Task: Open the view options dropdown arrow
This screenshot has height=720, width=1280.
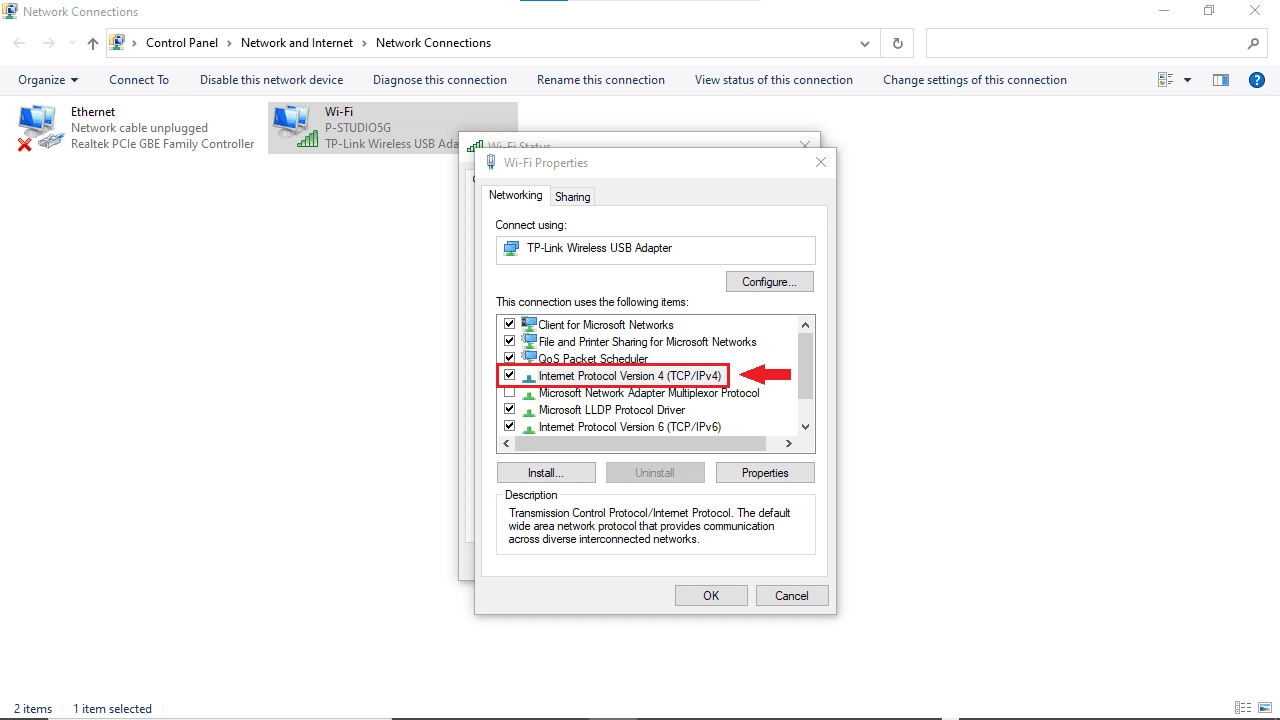Action: point(1187,80)
